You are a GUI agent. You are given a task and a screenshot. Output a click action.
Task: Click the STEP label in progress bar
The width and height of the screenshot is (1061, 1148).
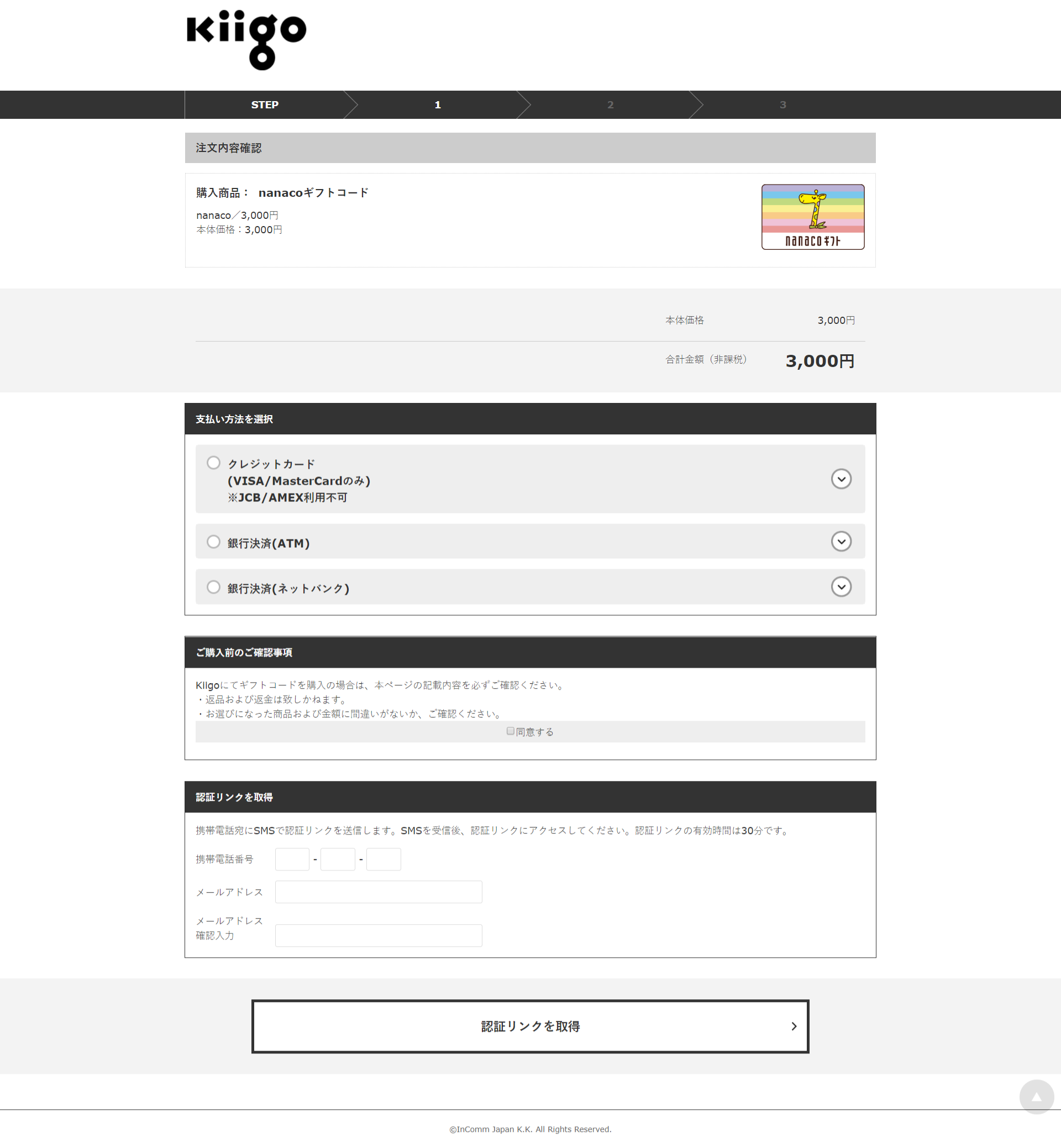pos(265,105)
